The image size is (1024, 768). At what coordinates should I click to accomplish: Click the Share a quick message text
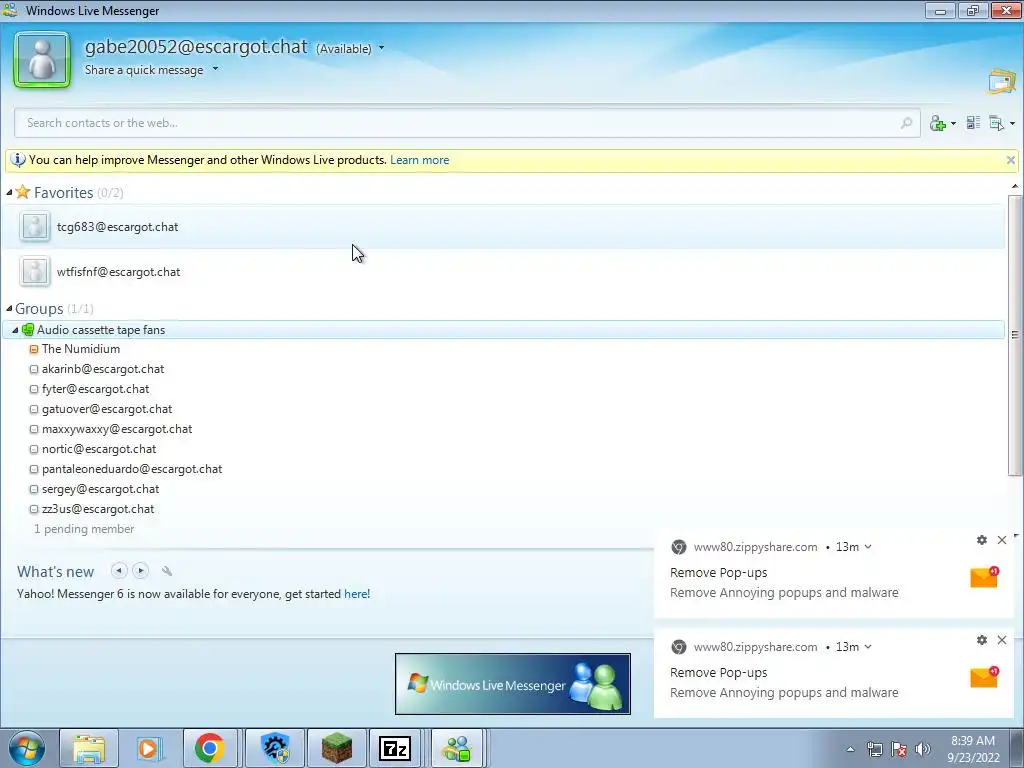tap(144, 70)
